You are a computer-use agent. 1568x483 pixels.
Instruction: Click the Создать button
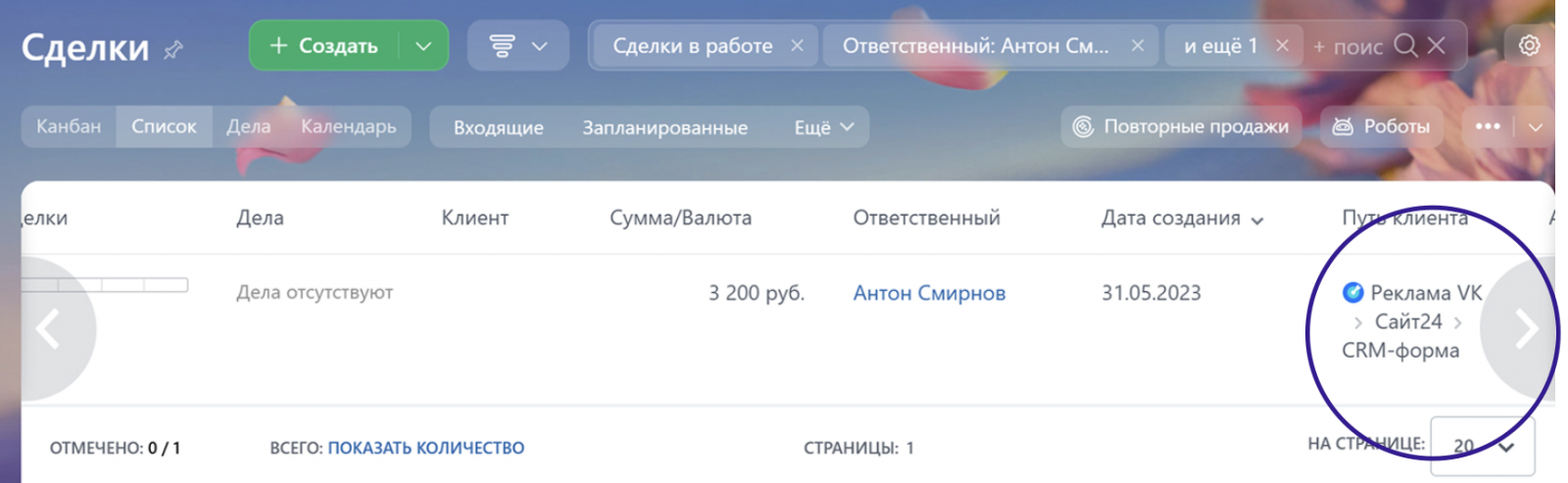coord(324,46)
